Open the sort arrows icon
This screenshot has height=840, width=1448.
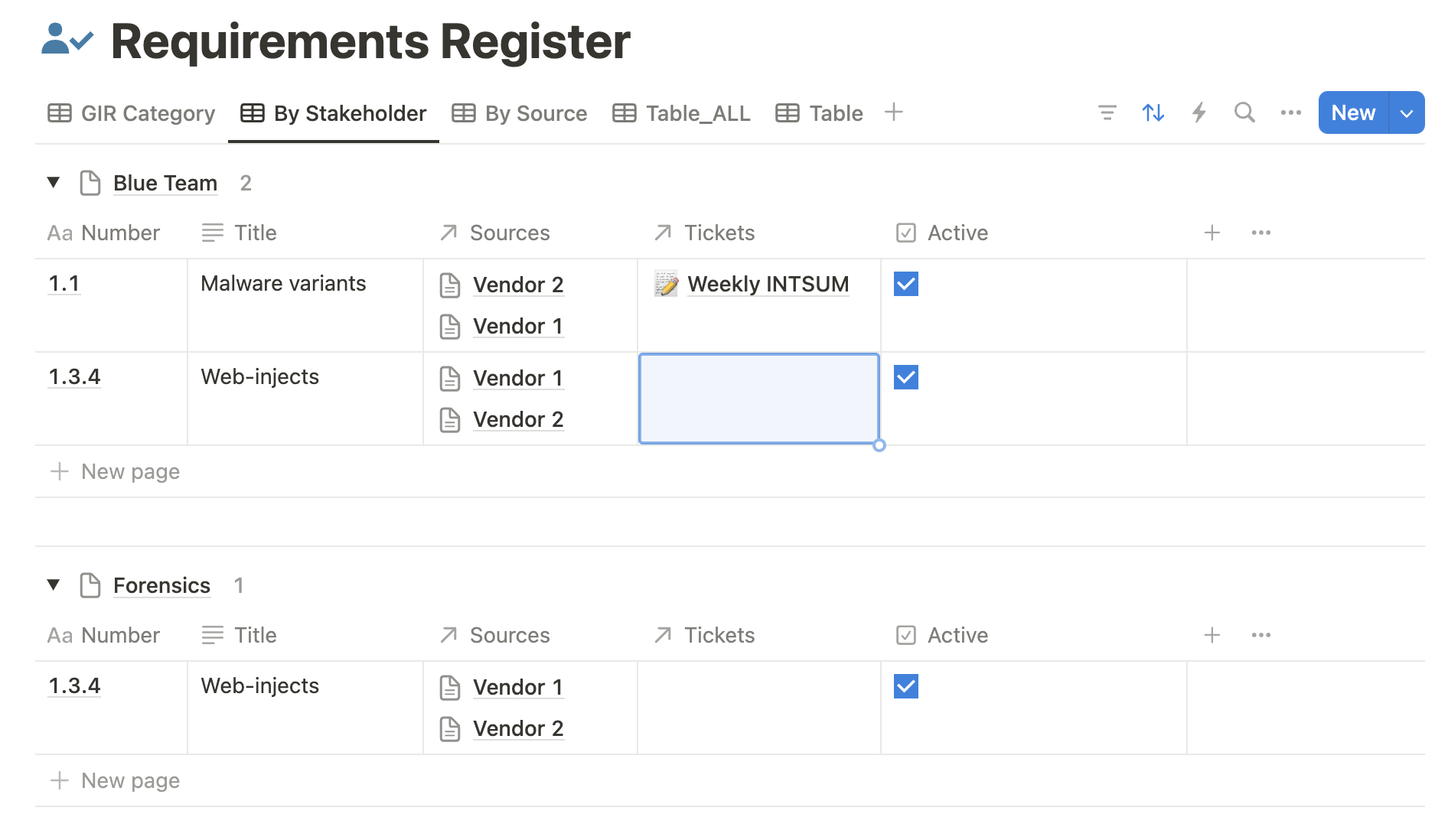(1153, 113)
